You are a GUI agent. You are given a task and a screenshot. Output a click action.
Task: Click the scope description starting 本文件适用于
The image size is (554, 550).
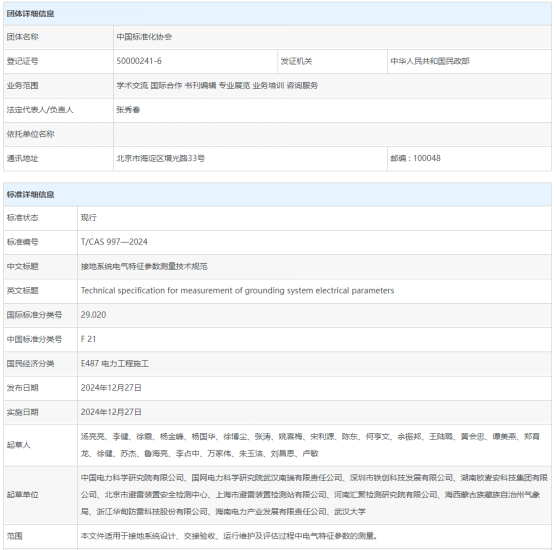tap(229, 536)
